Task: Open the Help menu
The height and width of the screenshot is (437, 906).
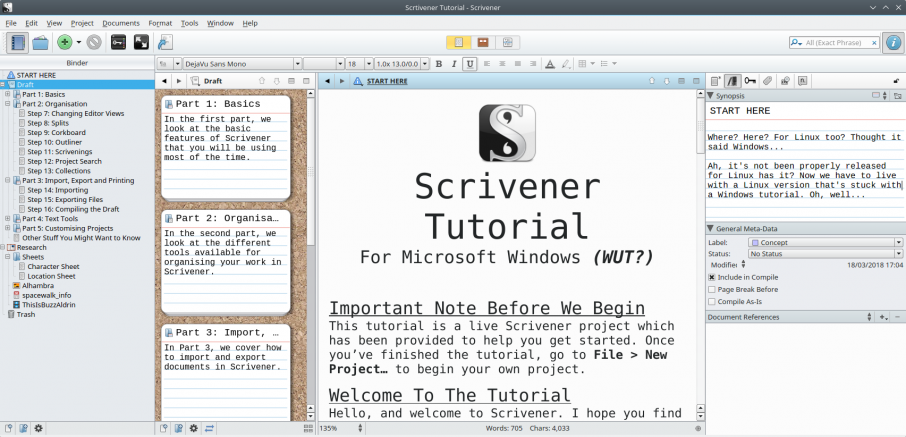Action: tap(250, 23)
